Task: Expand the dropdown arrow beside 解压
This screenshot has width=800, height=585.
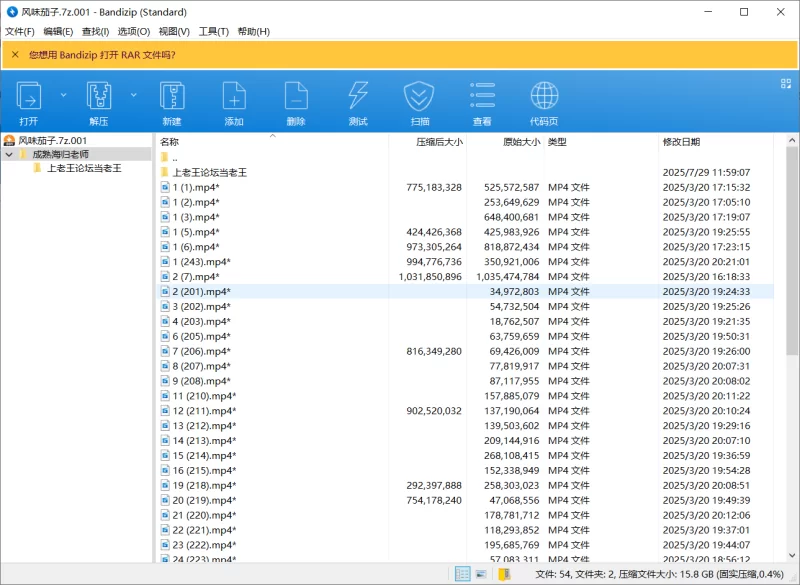Action: click(x=133, y=95)
